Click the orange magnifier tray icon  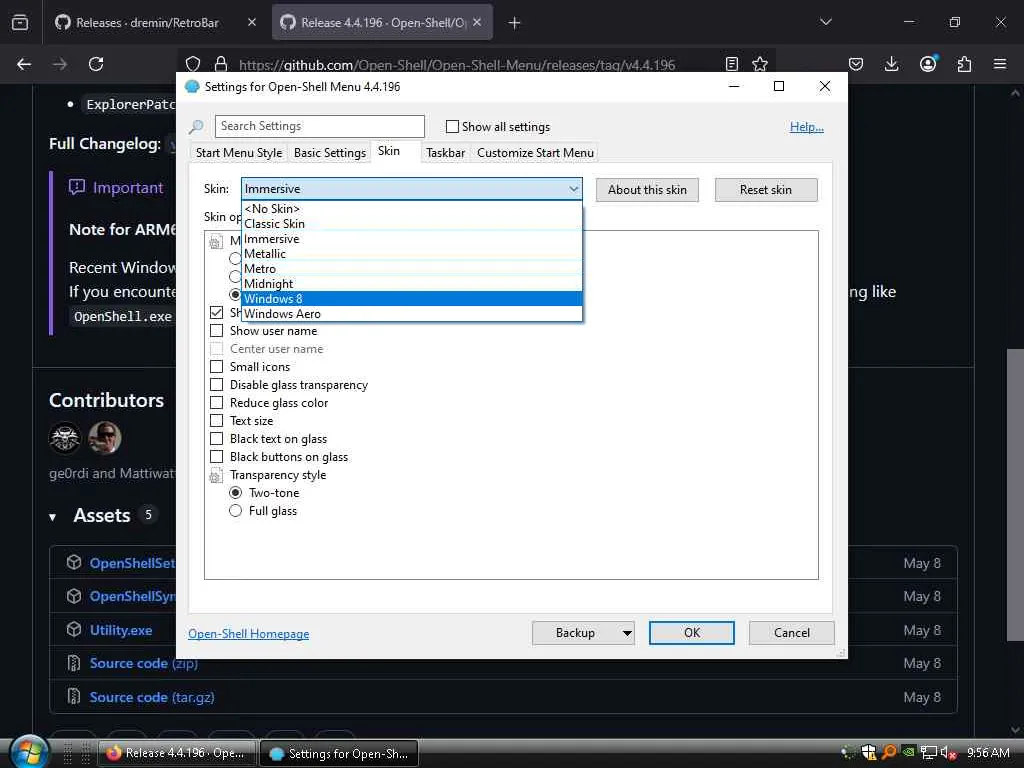point(889,752)
